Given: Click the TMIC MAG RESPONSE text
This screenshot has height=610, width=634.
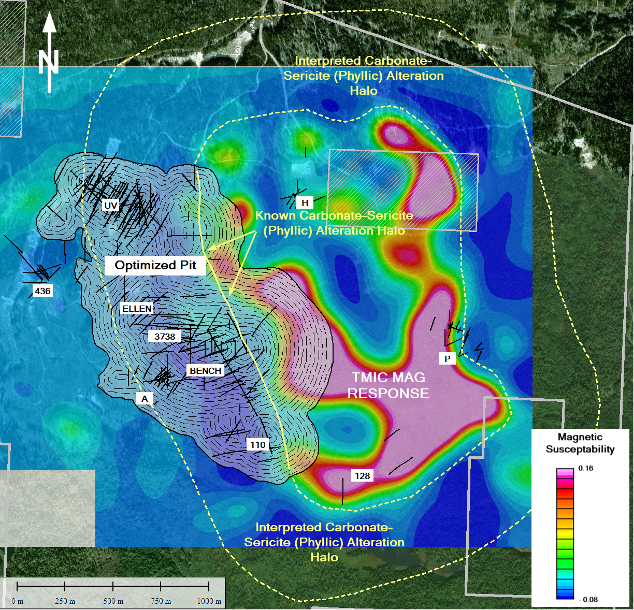Looking at the screenshot, I should (389, 386).
